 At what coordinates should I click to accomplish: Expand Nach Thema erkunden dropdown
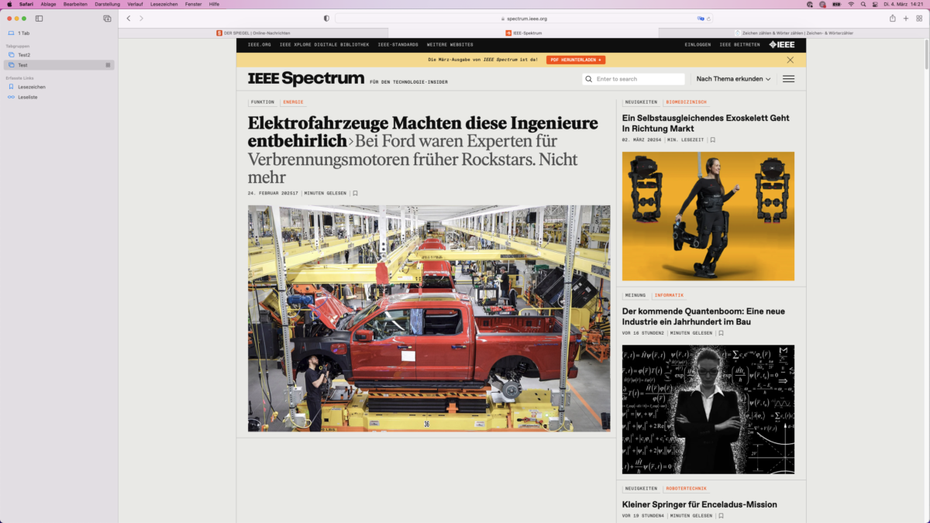click(733, 79)
